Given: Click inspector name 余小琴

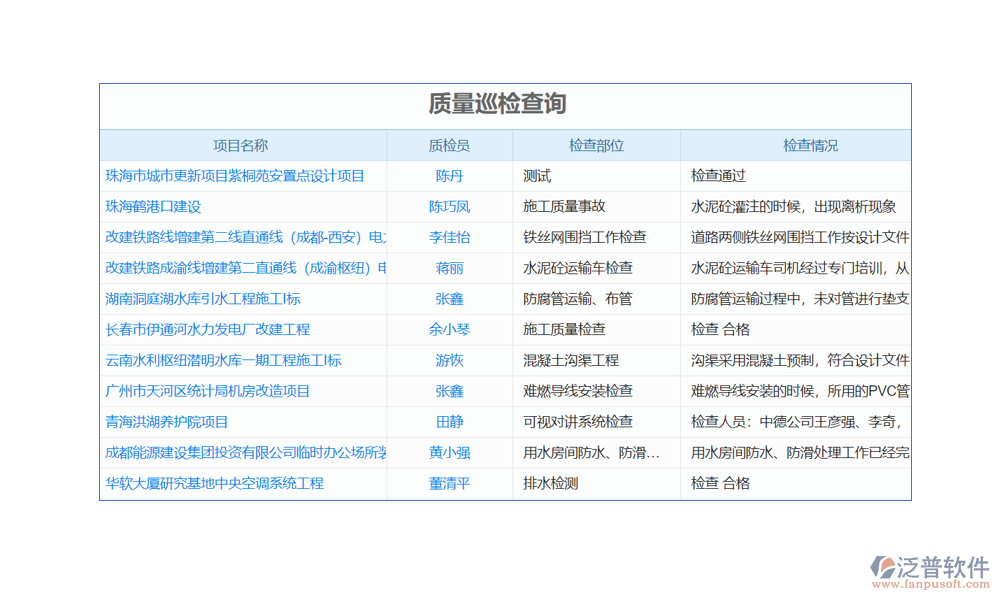Looking at the screenshot, I should pyautogui.click(x=449, y=329).
